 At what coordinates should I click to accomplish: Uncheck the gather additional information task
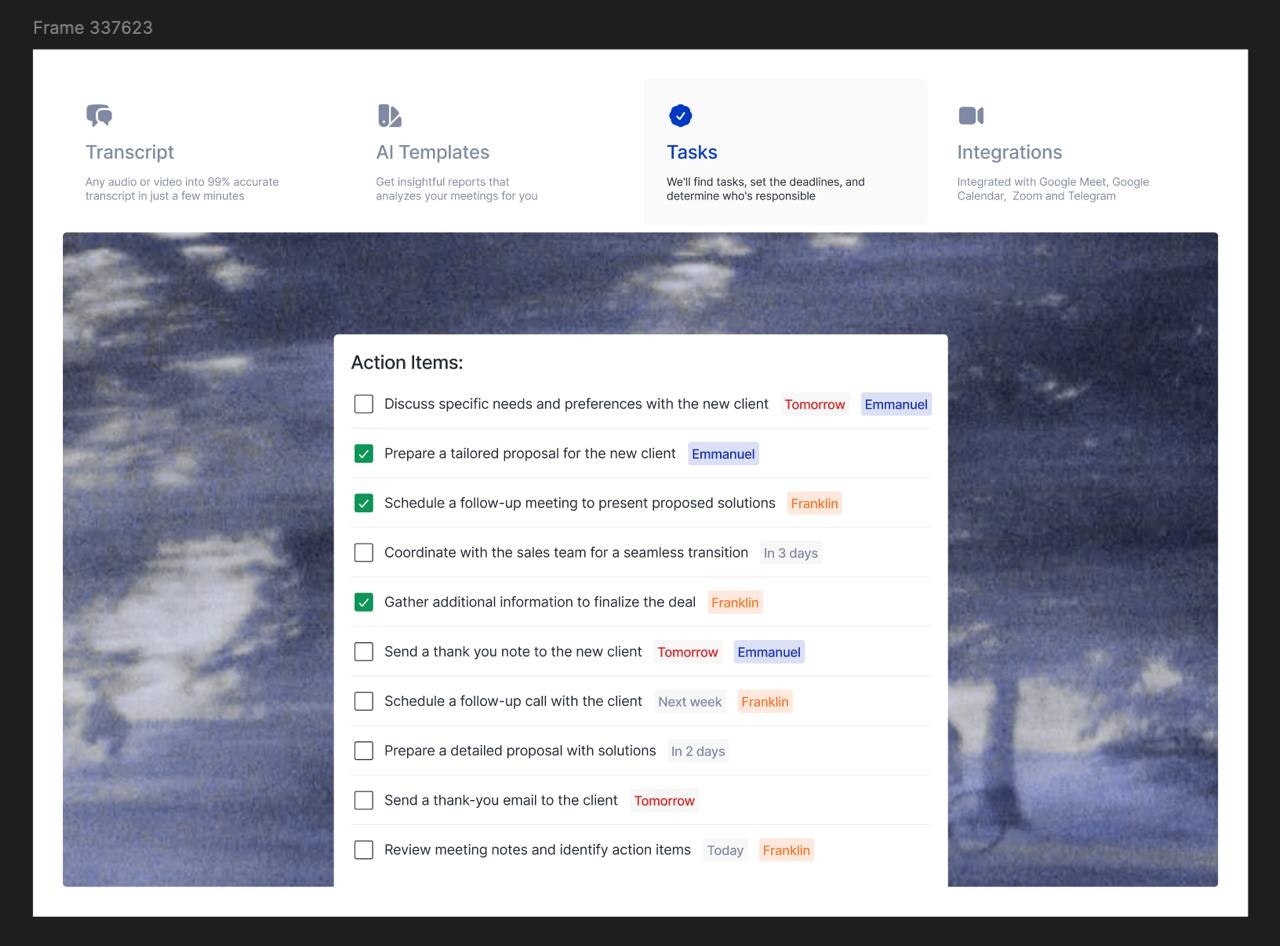pos(363,601)
